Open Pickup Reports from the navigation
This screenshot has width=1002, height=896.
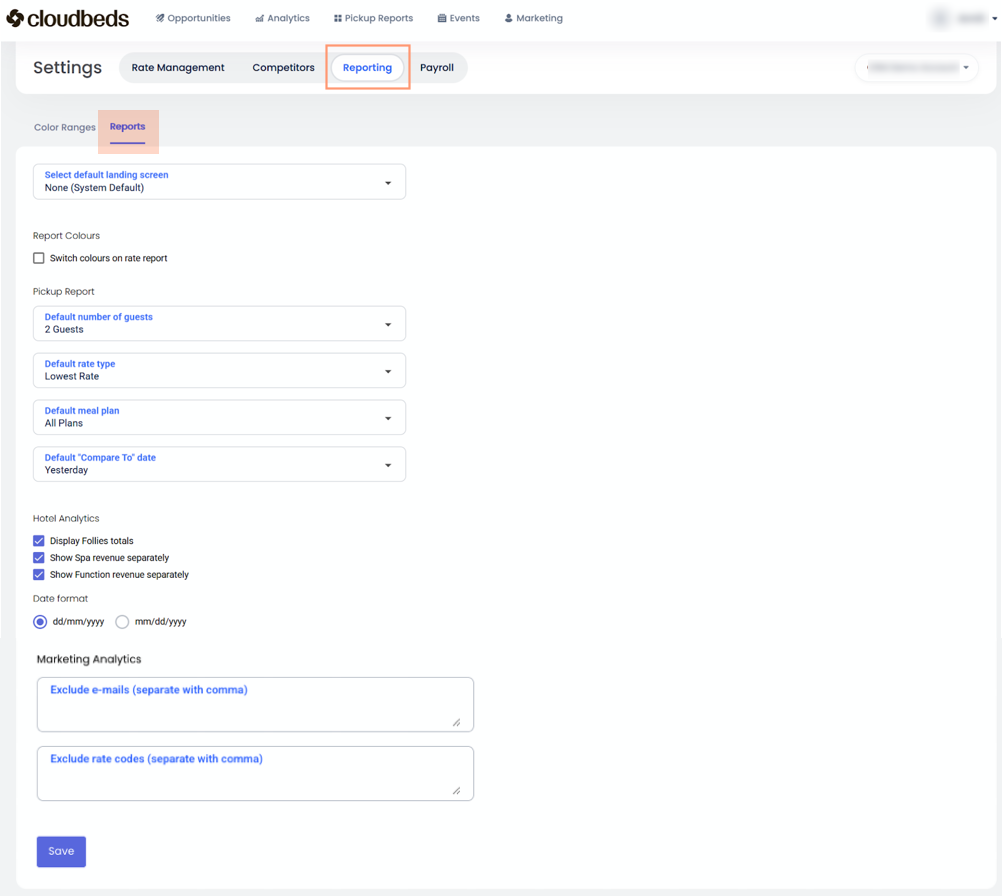373,18
